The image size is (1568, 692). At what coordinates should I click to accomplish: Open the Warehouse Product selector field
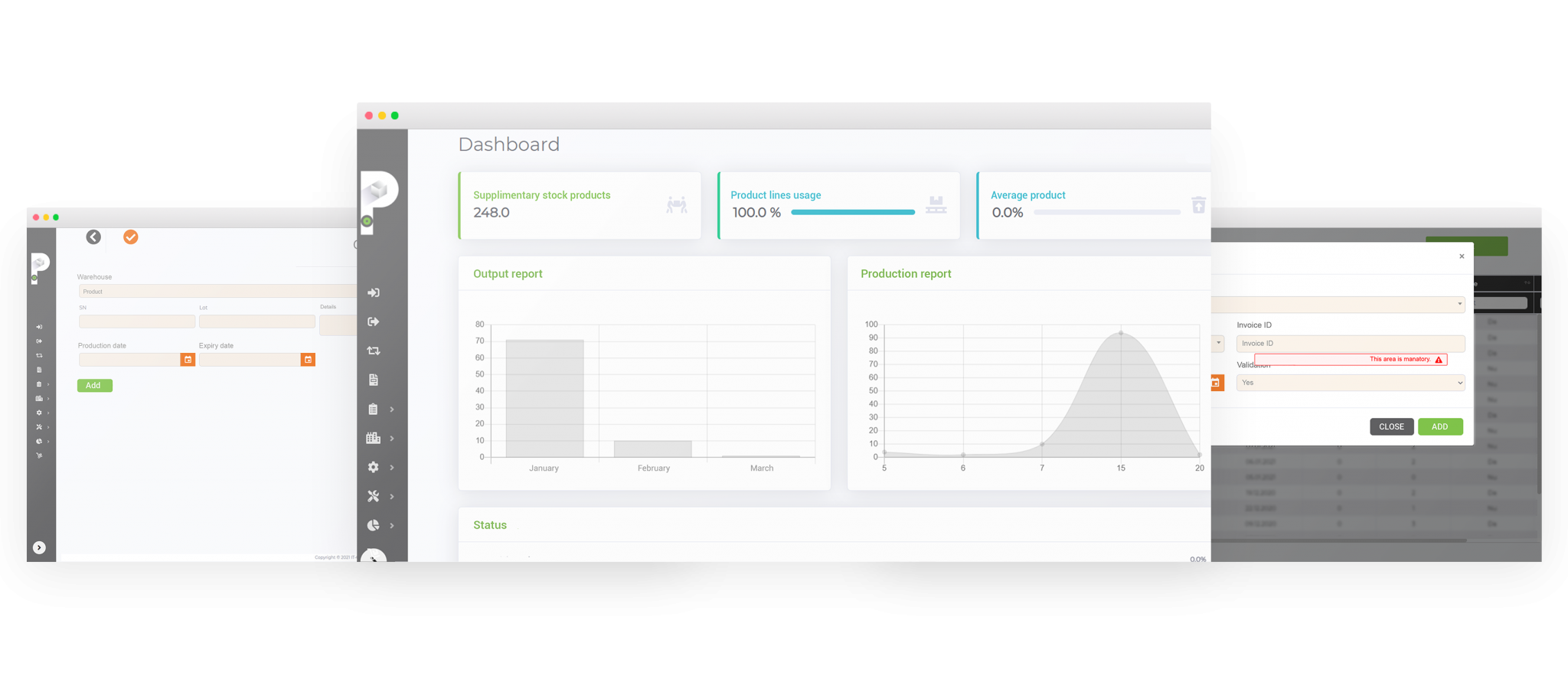tap(217, 292)
